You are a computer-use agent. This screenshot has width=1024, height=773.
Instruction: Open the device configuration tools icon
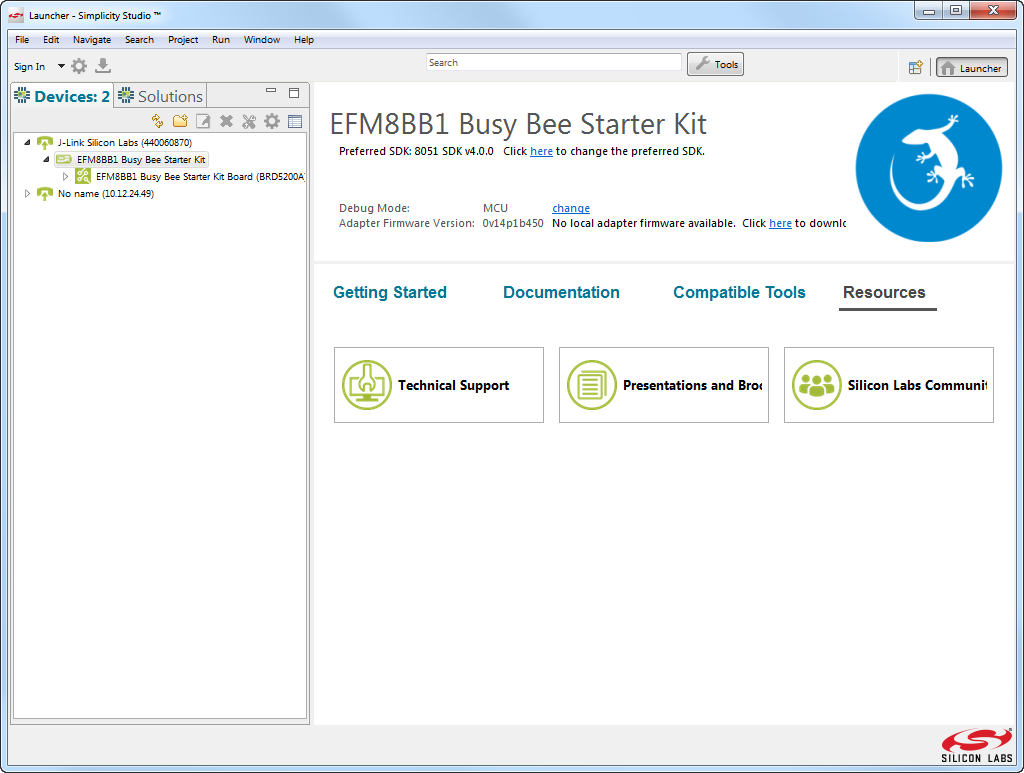[x=249, y=121]
